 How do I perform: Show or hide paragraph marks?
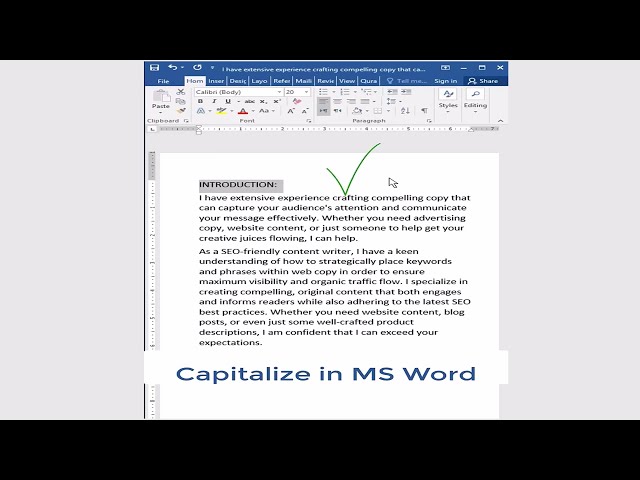(x=424, y=111)
